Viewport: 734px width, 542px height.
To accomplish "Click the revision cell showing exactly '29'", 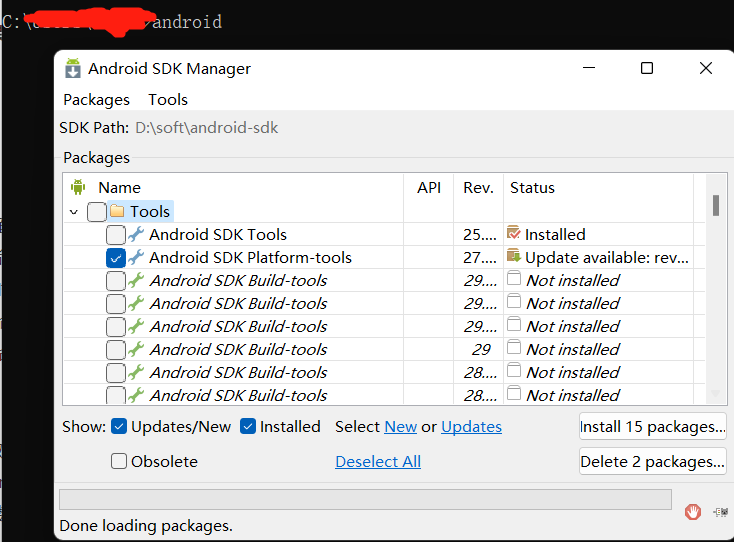I will tap(481, 349).
